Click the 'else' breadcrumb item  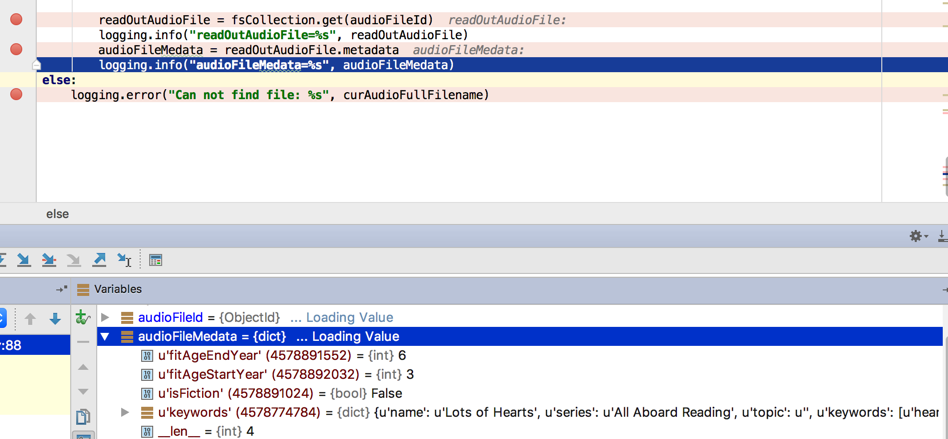[x=57, y=214]
